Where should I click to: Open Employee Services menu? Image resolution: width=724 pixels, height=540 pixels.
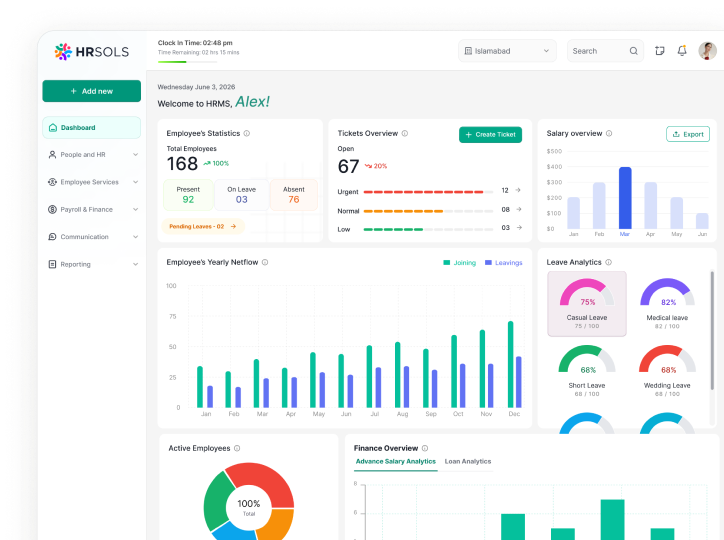91,182
